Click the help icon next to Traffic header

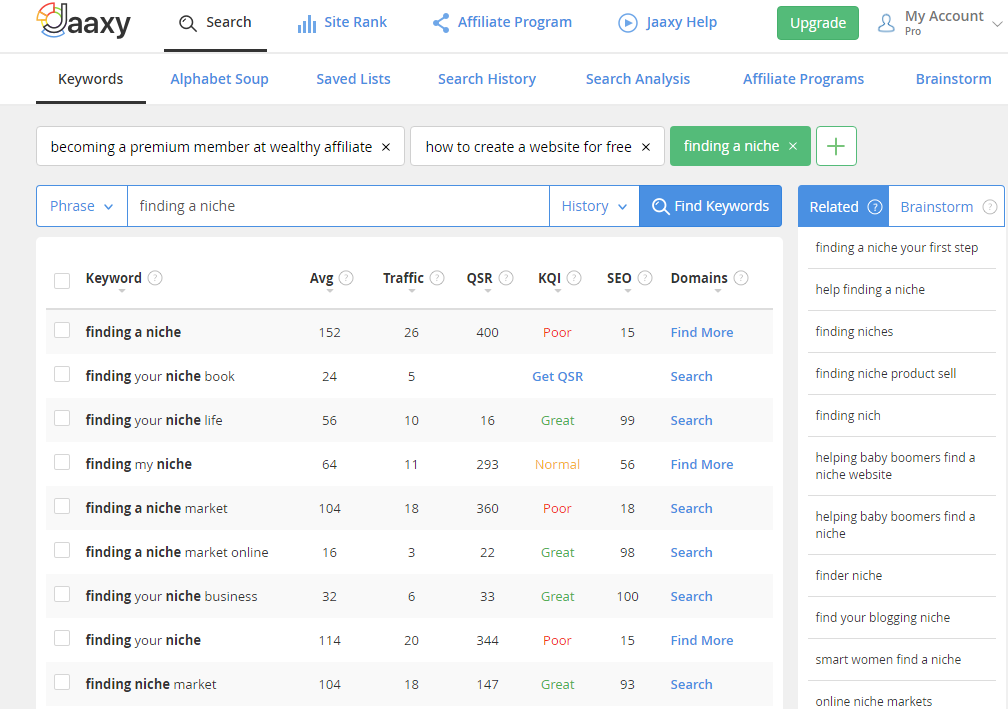(x=437, y=278)
